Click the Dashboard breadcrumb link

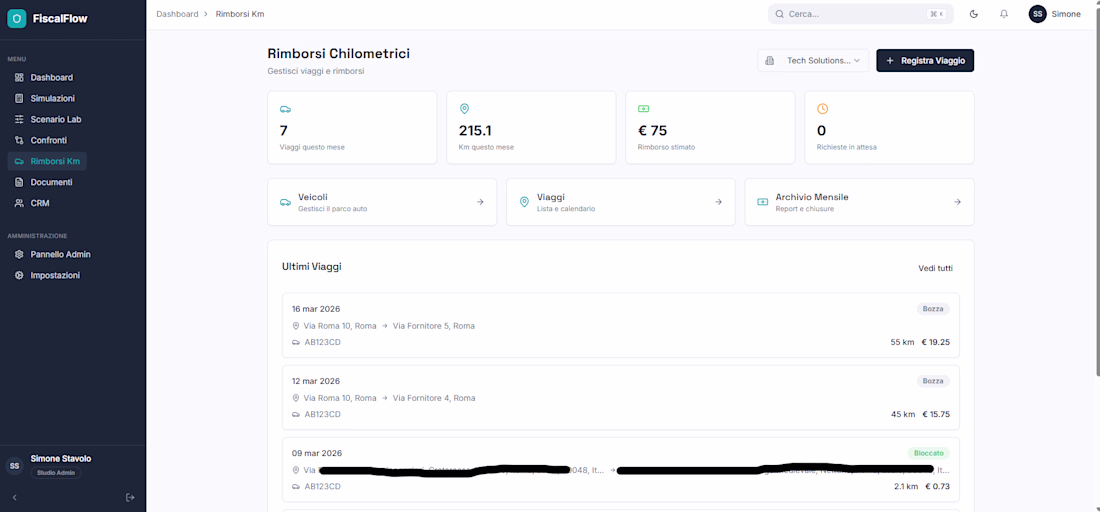coord(177,14)
